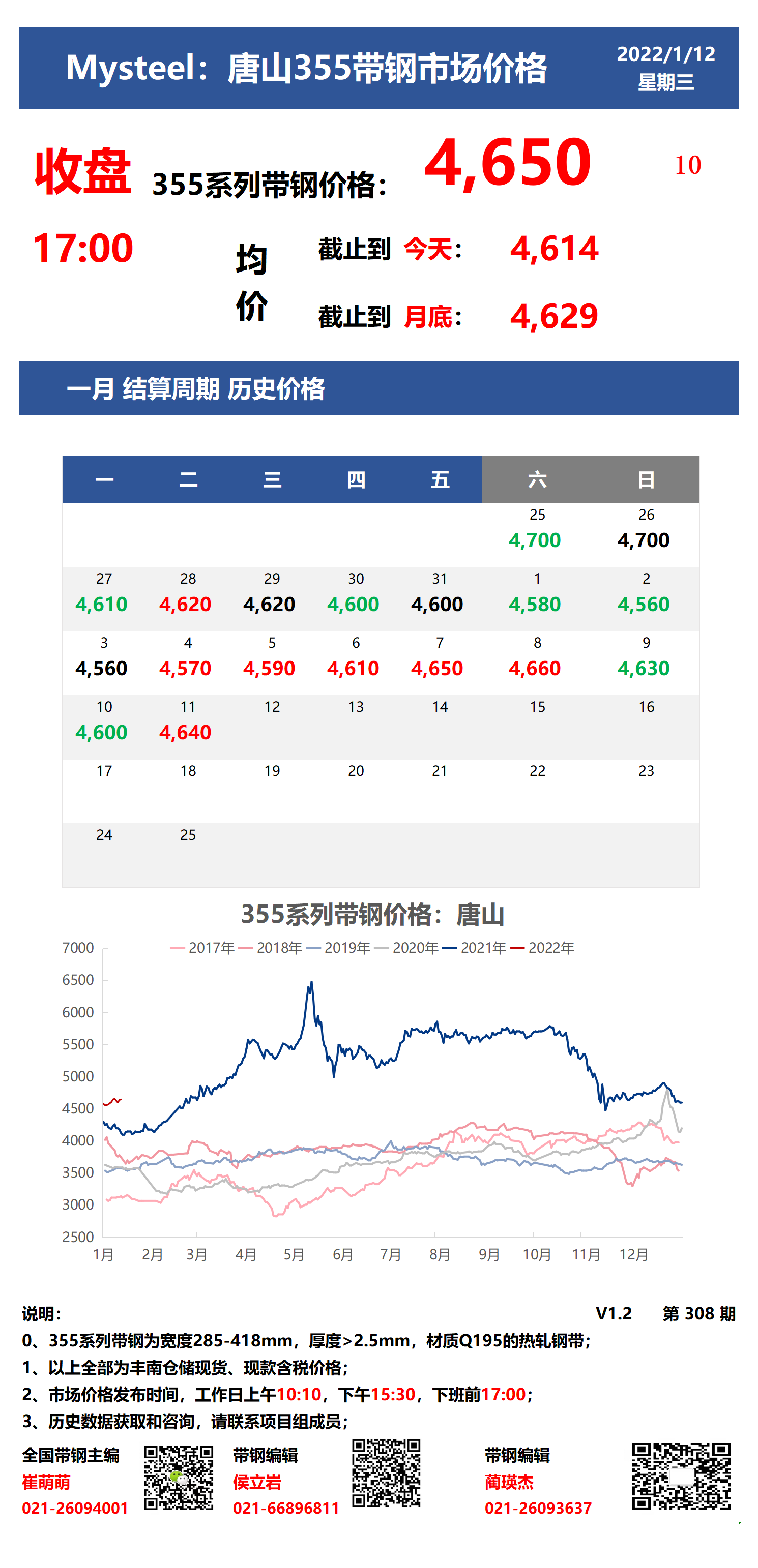758x1568 pixels.
Task: Click the 4,600 price on day 31
Action: pyautogui.click(x=437, y=605)
